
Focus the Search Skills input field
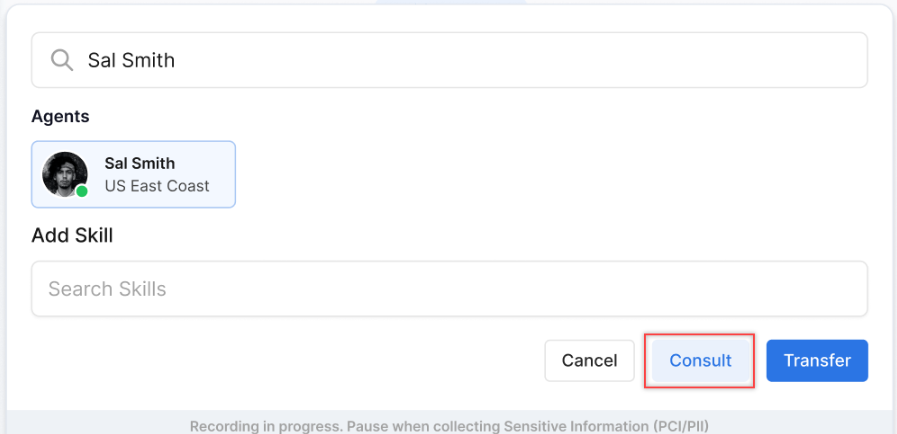(x=450, y=289)
